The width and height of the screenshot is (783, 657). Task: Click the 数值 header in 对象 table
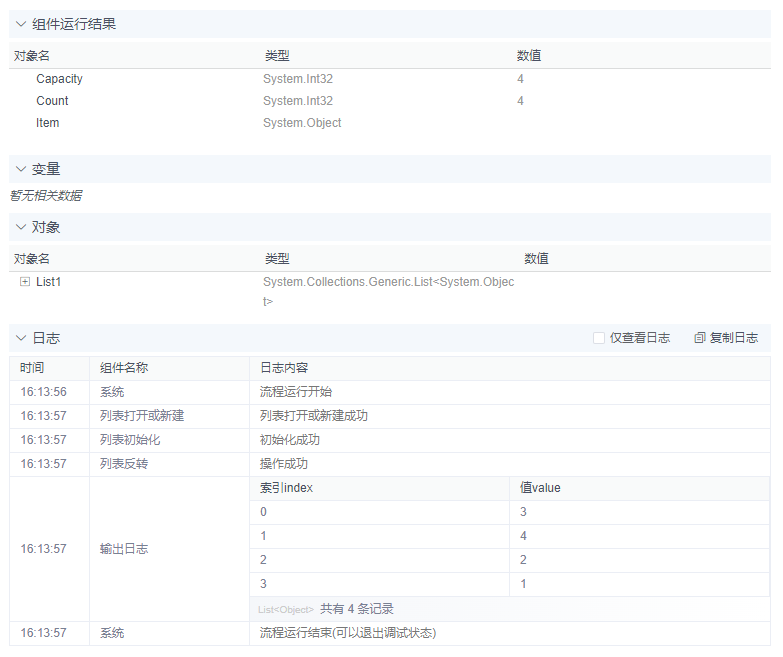click(x=536, y=259)
